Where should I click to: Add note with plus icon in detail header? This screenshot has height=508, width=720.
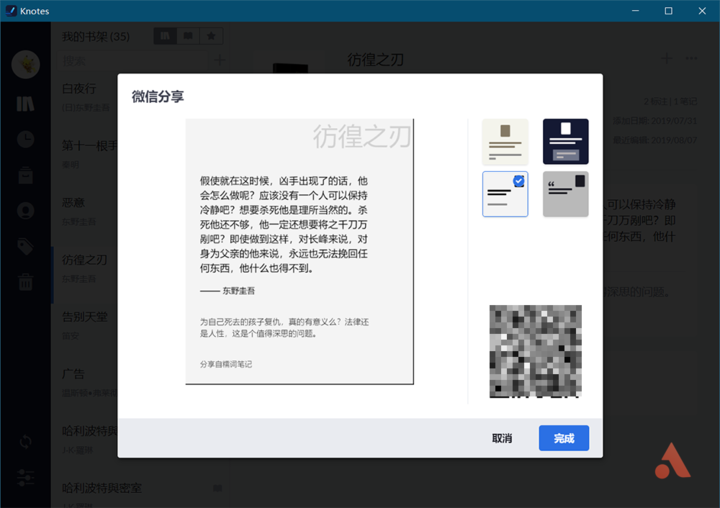click(x=666, y=59)
